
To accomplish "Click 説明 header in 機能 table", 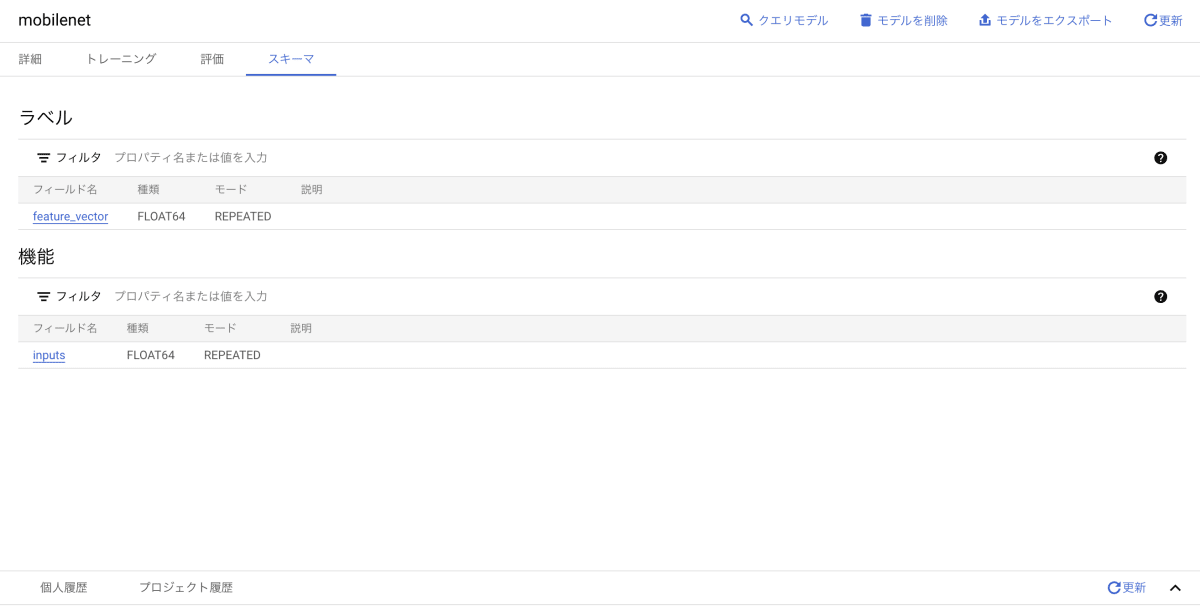I will pyautogui.click(x=301, y=329).
